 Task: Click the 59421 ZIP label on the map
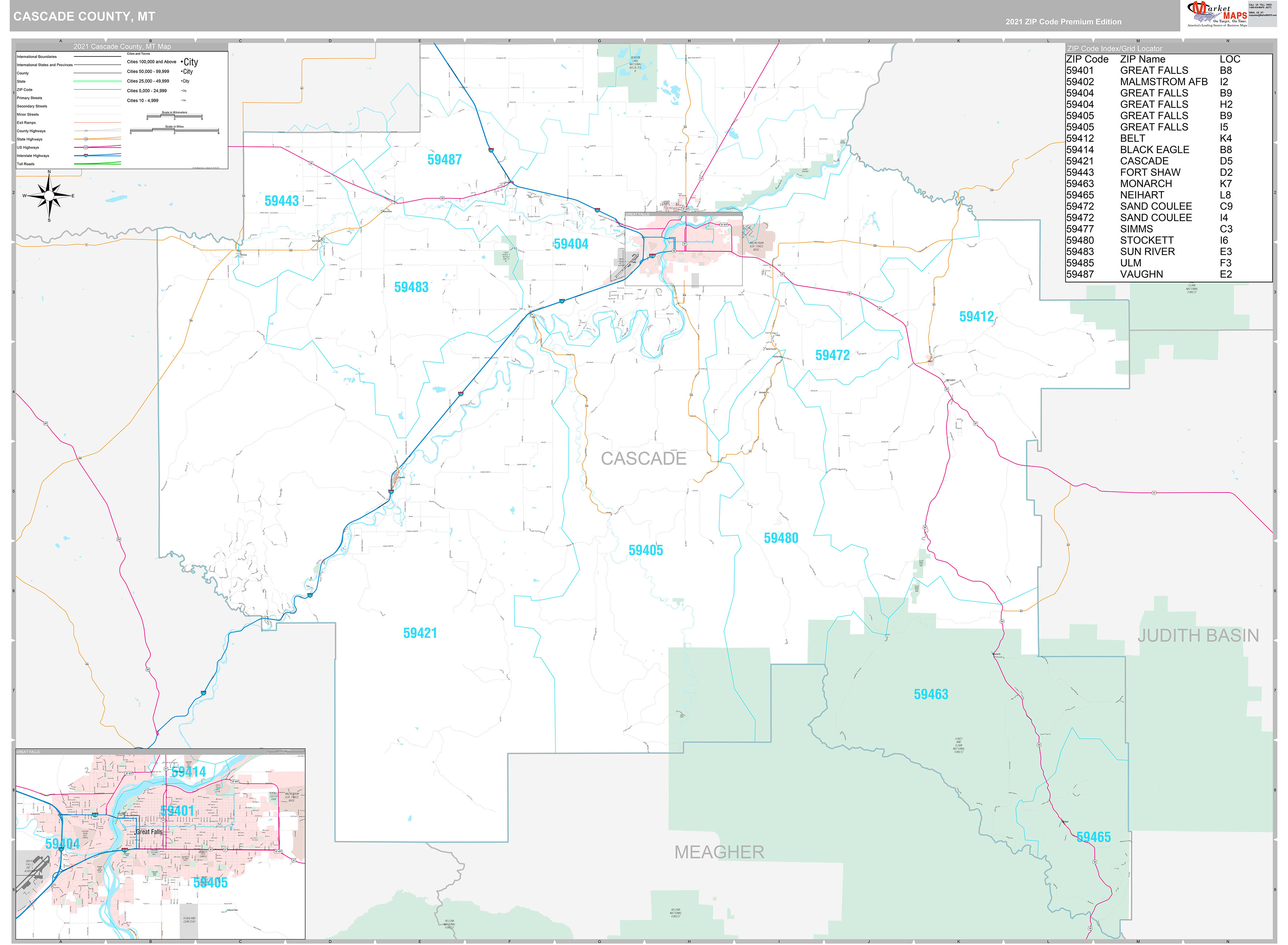pyautogui.click(x=420, y=633)
